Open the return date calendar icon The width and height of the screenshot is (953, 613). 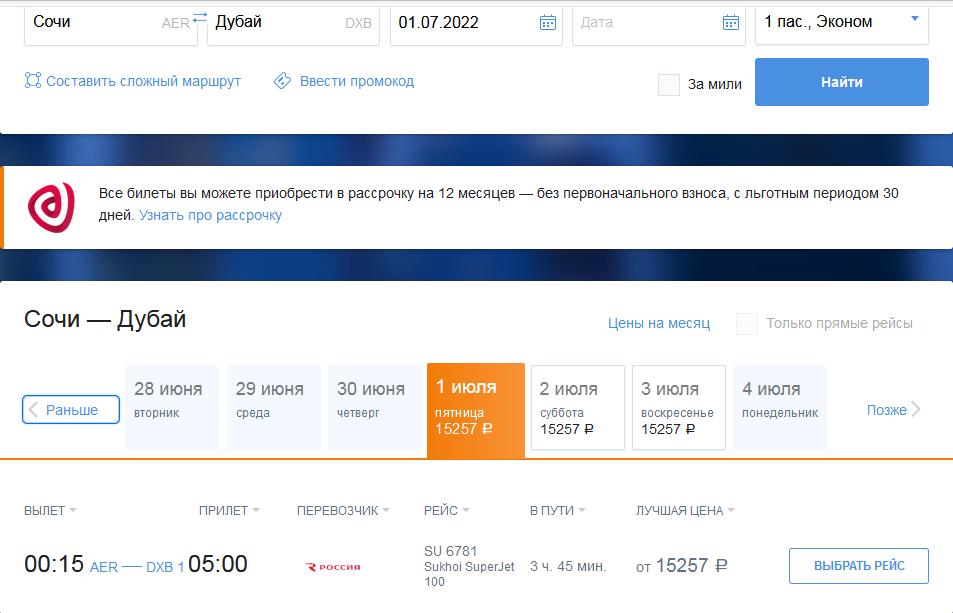coord(730,22)
